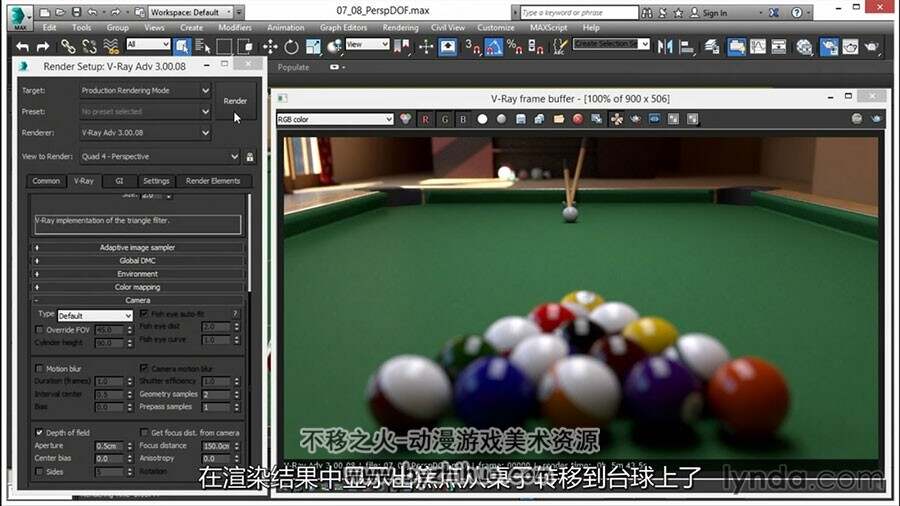The height and width of the screenshot is (506, 900).
Task: Choose the Rectangular Selection Region icon
Action: 224,46
